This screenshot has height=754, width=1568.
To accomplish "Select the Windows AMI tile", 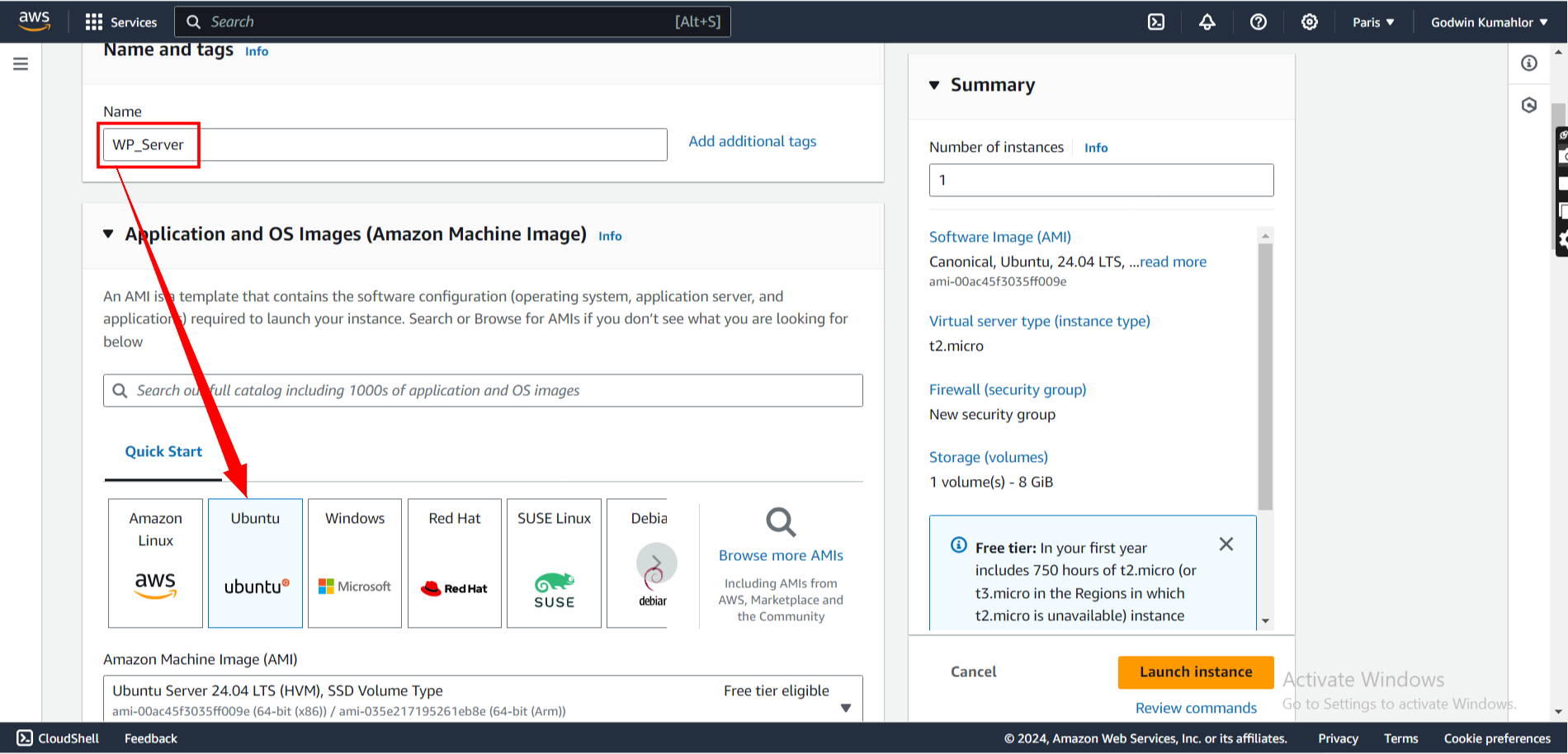I will click(x=355, y=563).
